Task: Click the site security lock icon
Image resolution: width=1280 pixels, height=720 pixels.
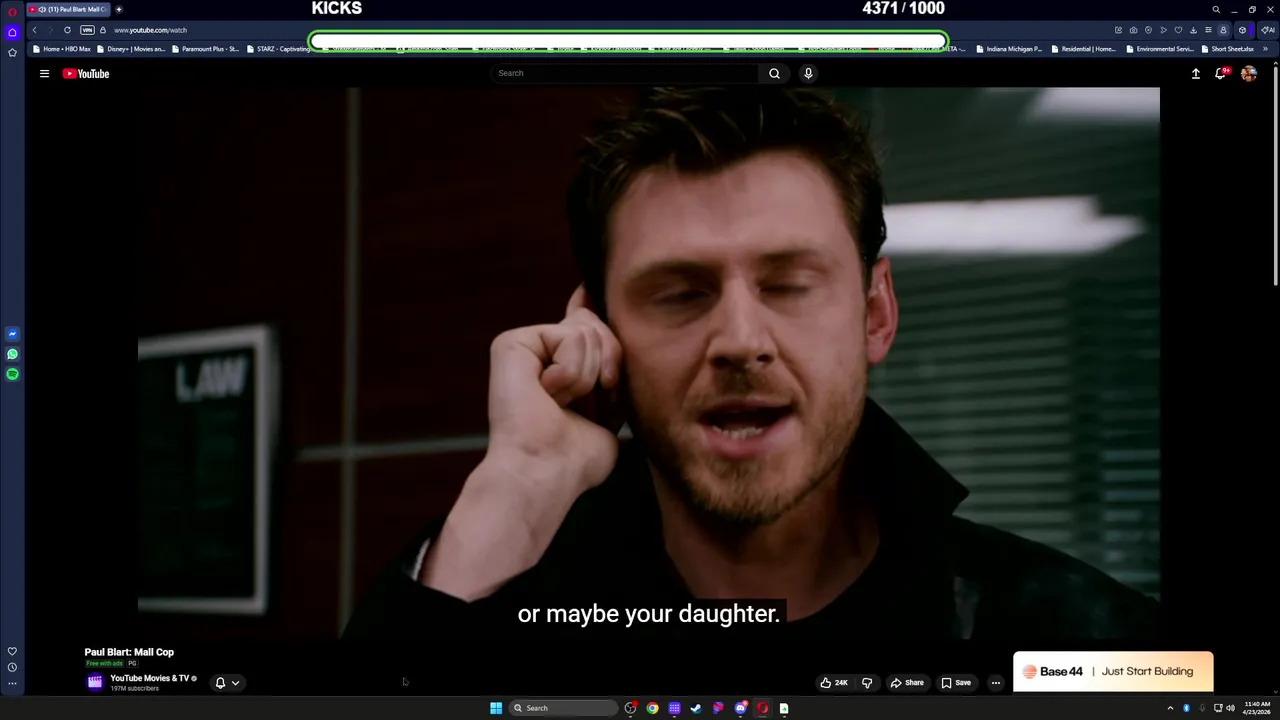Action: pos(103,30)
